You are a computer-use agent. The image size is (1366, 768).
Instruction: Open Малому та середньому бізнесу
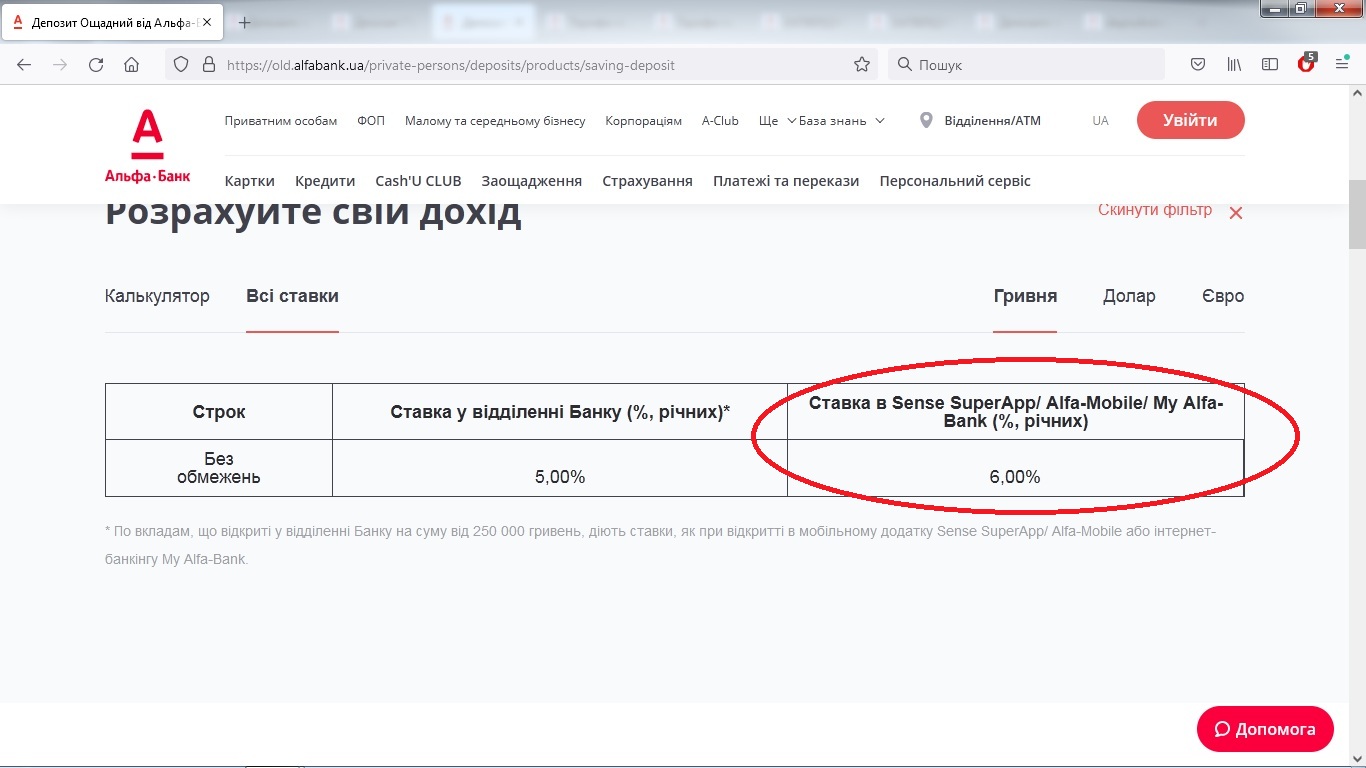pos(495,121)
